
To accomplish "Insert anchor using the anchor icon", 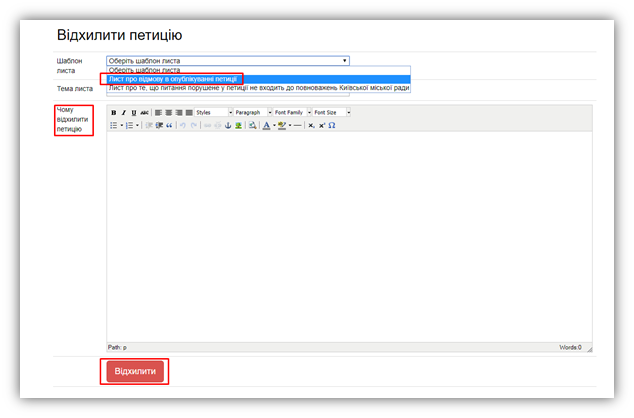I will coord(227,126).
